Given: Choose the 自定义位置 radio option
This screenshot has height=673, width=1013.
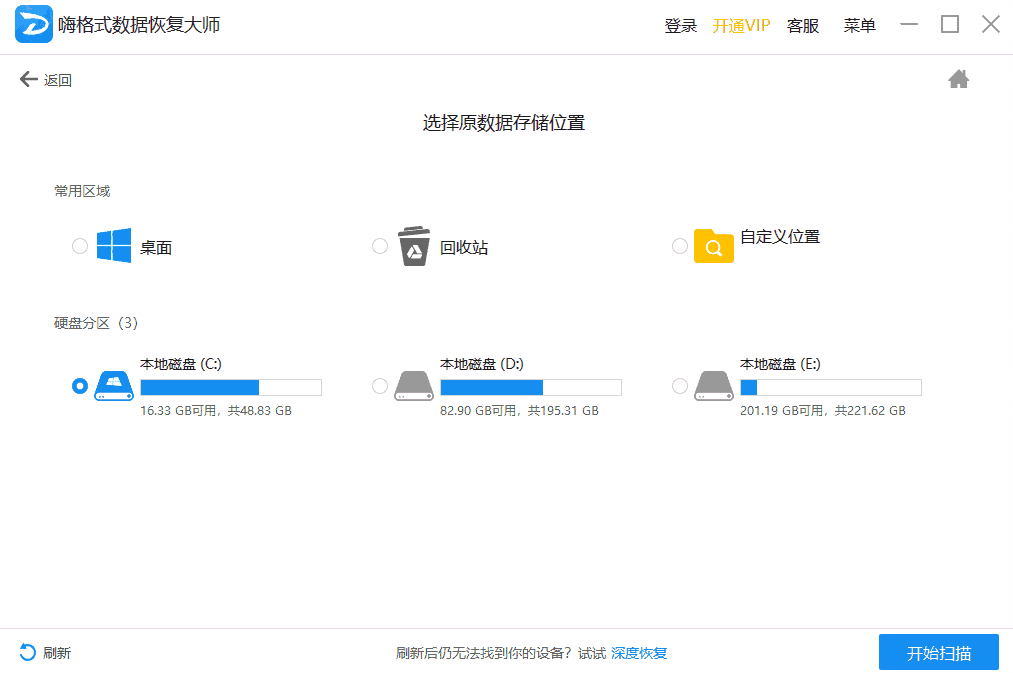Looking at the screenshot, I should (680, 245).
